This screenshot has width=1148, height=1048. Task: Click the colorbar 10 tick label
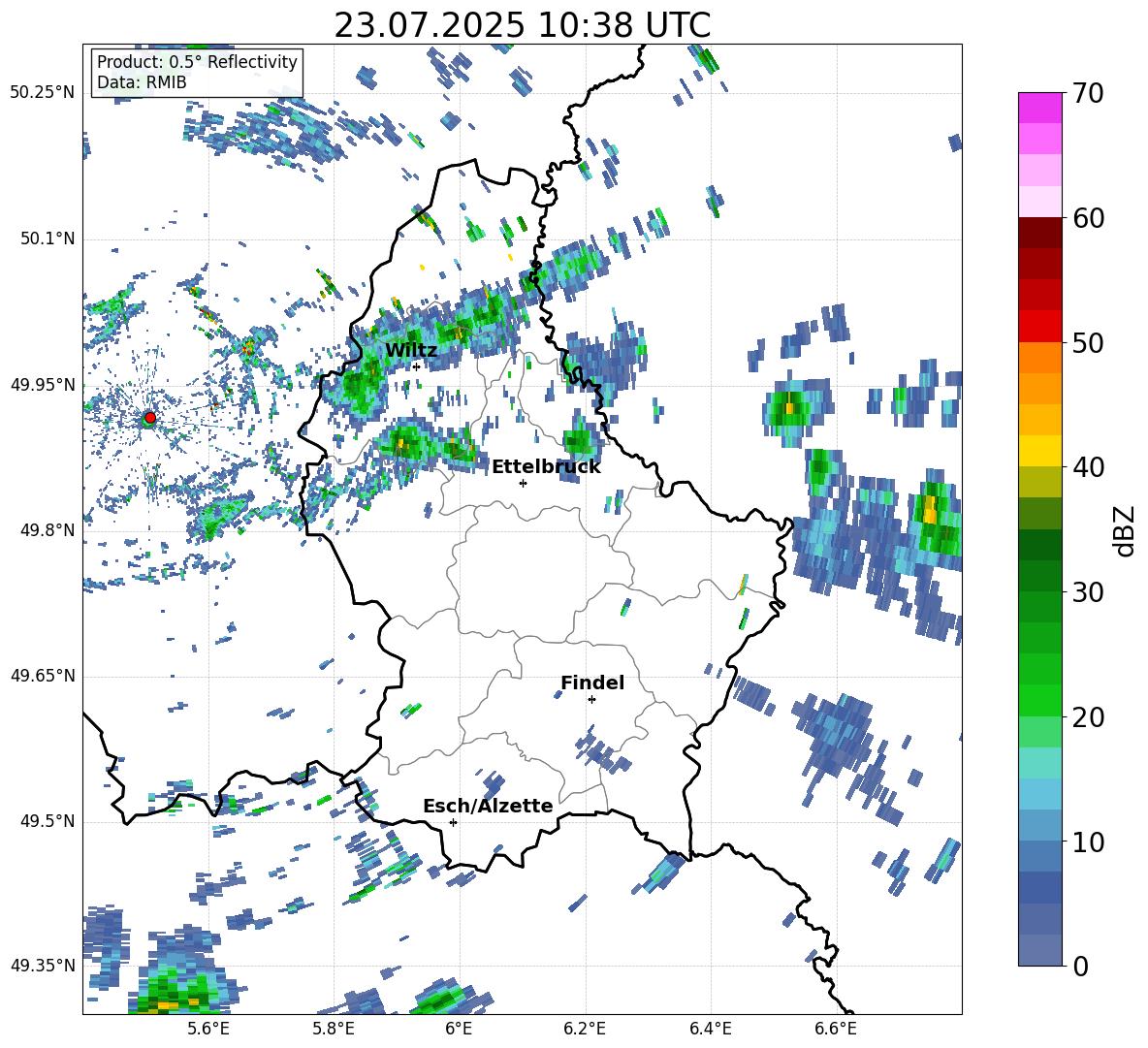1088,842
